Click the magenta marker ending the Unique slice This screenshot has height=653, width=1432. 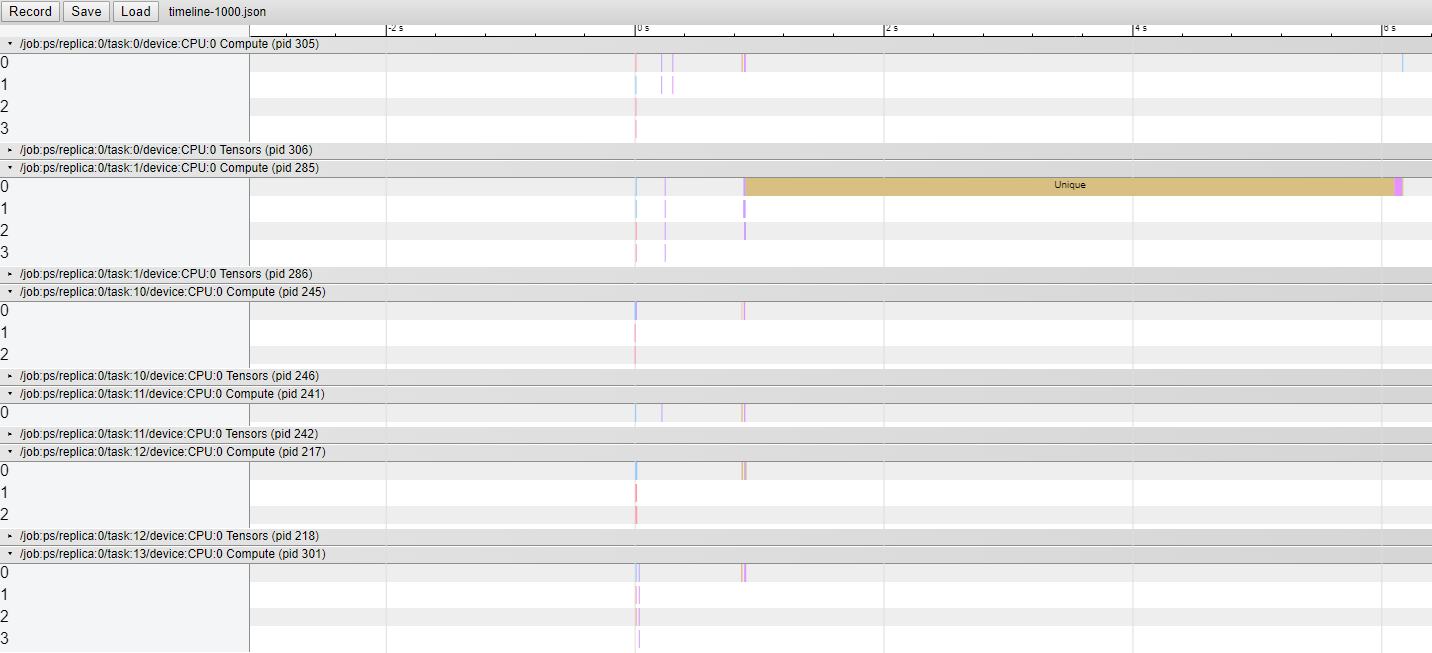[1398, 186]
